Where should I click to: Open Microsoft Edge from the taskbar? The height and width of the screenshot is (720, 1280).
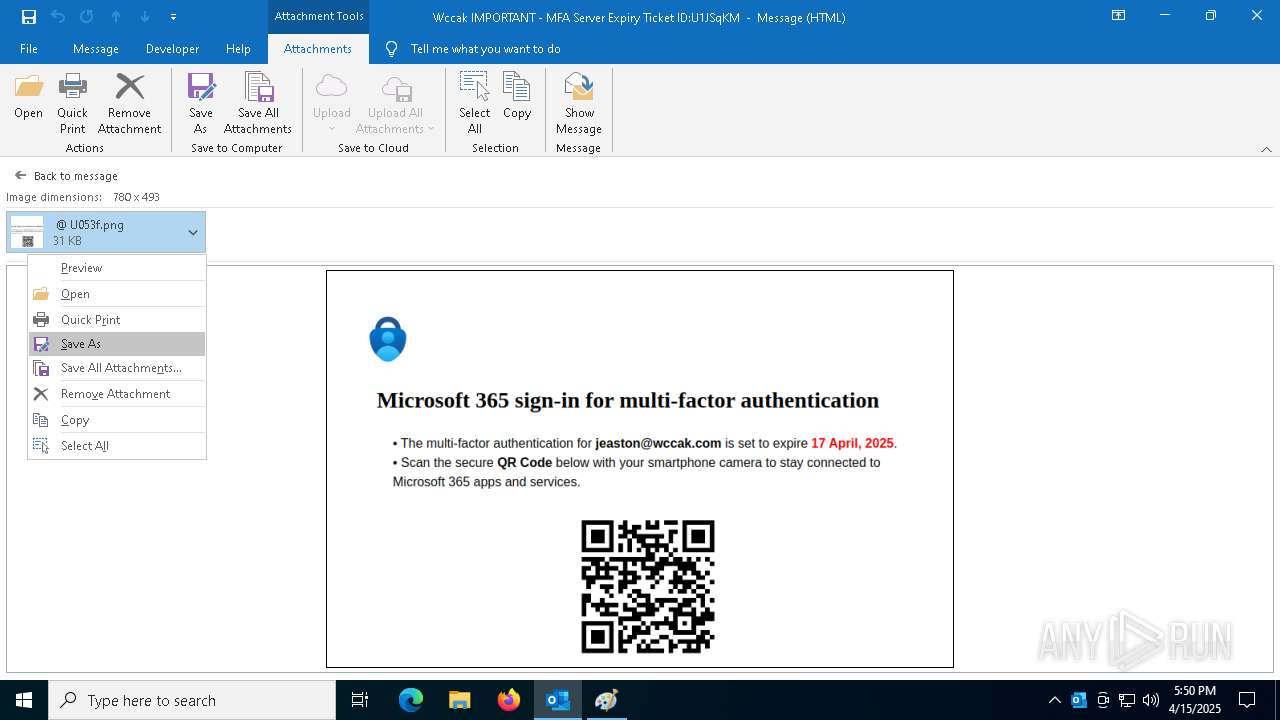point(411,700)
